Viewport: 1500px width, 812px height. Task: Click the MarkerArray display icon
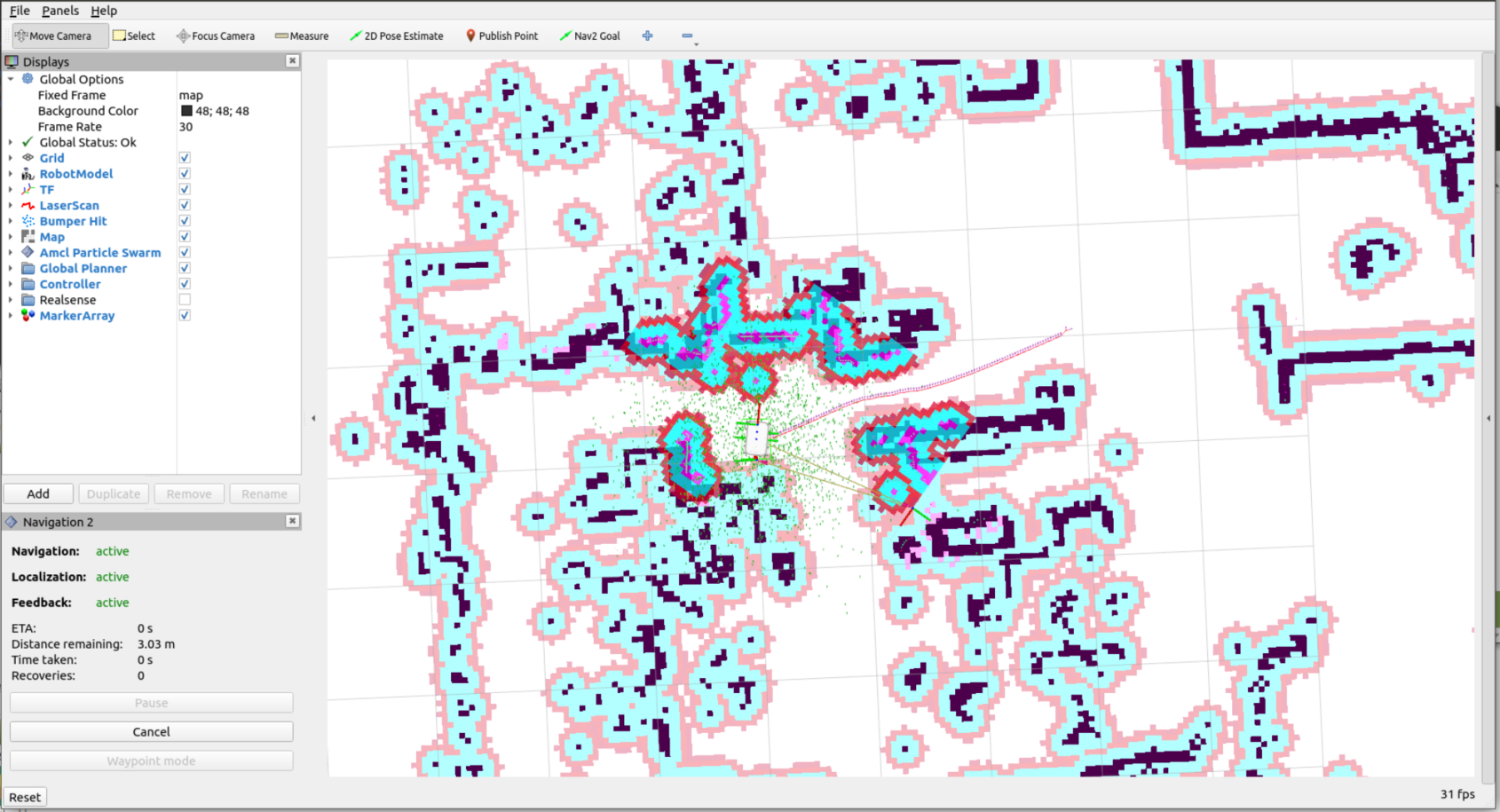tap(28, 316)
